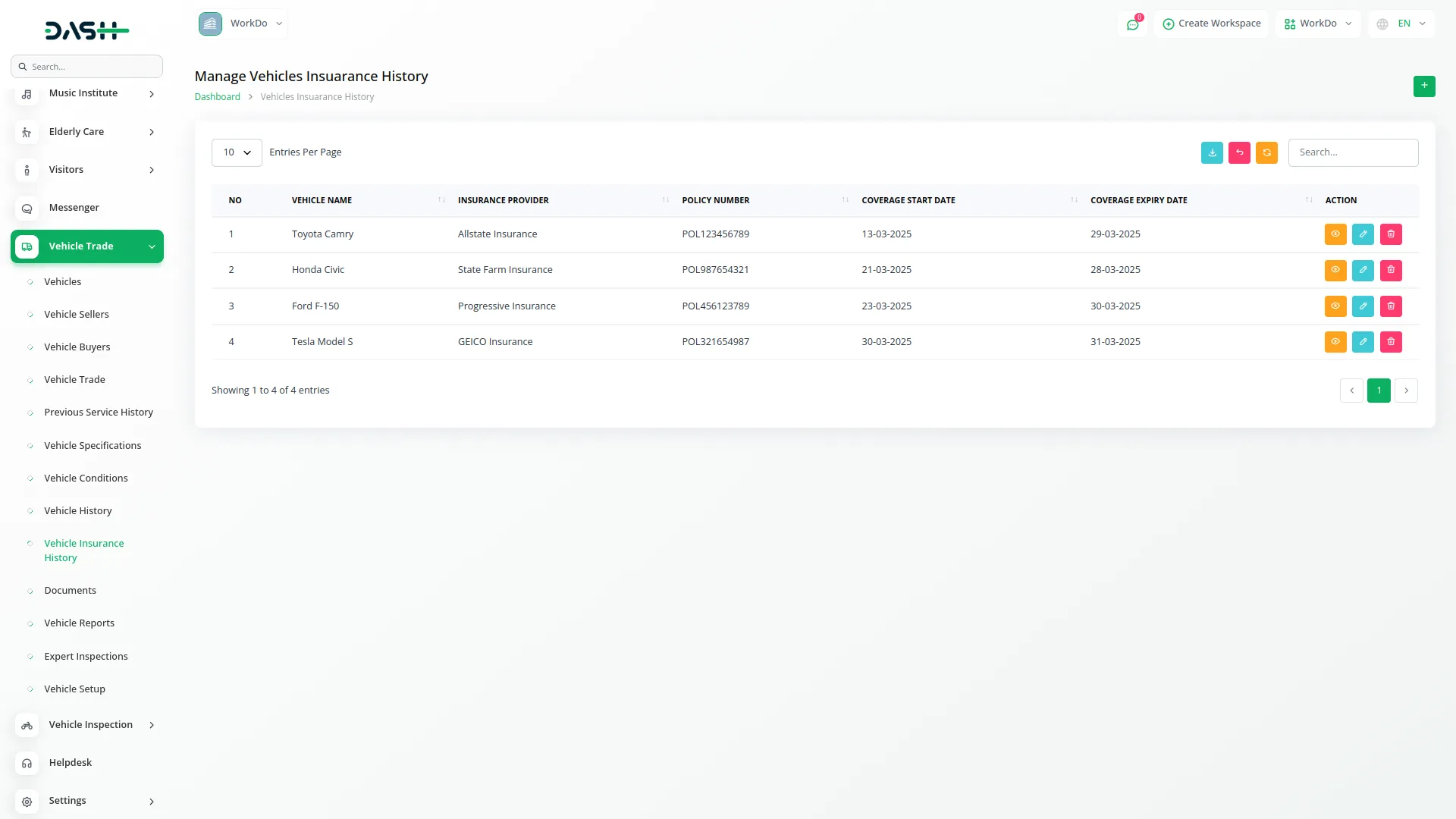This screenshot has height=819, width=1456.
Task: Click the pink reset icon button
Action: [x=1239, y=152]
